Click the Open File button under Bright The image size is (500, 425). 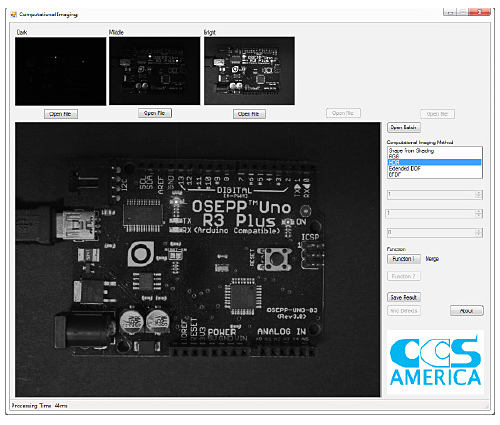pos(249,114)
